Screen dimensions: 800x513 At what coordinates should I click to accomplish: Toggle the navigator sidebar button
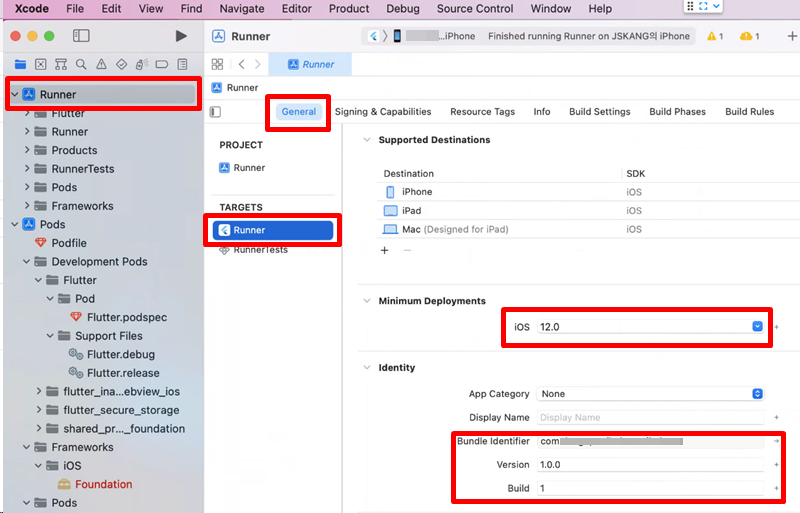coord(81,36)
